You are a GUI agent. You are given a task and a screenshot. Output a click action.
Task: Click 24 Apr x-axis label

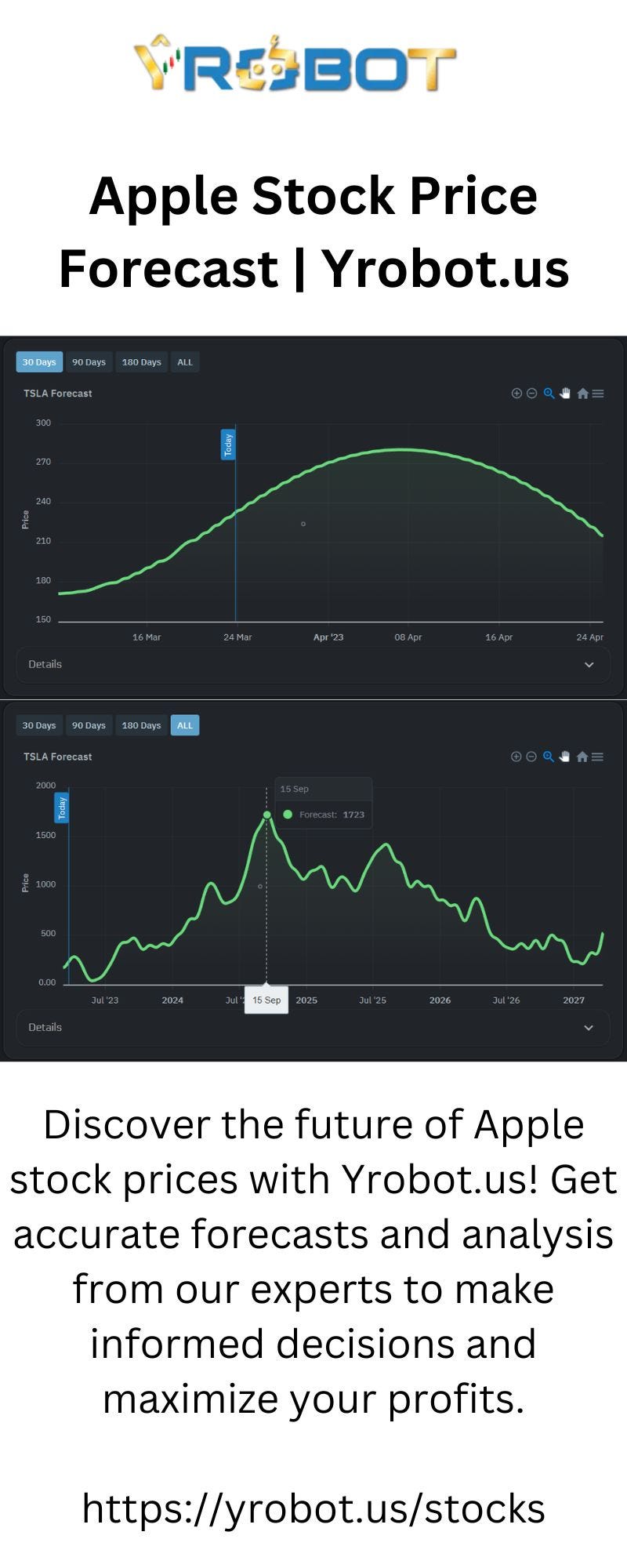pyautogui.click(x=590, y=637)
